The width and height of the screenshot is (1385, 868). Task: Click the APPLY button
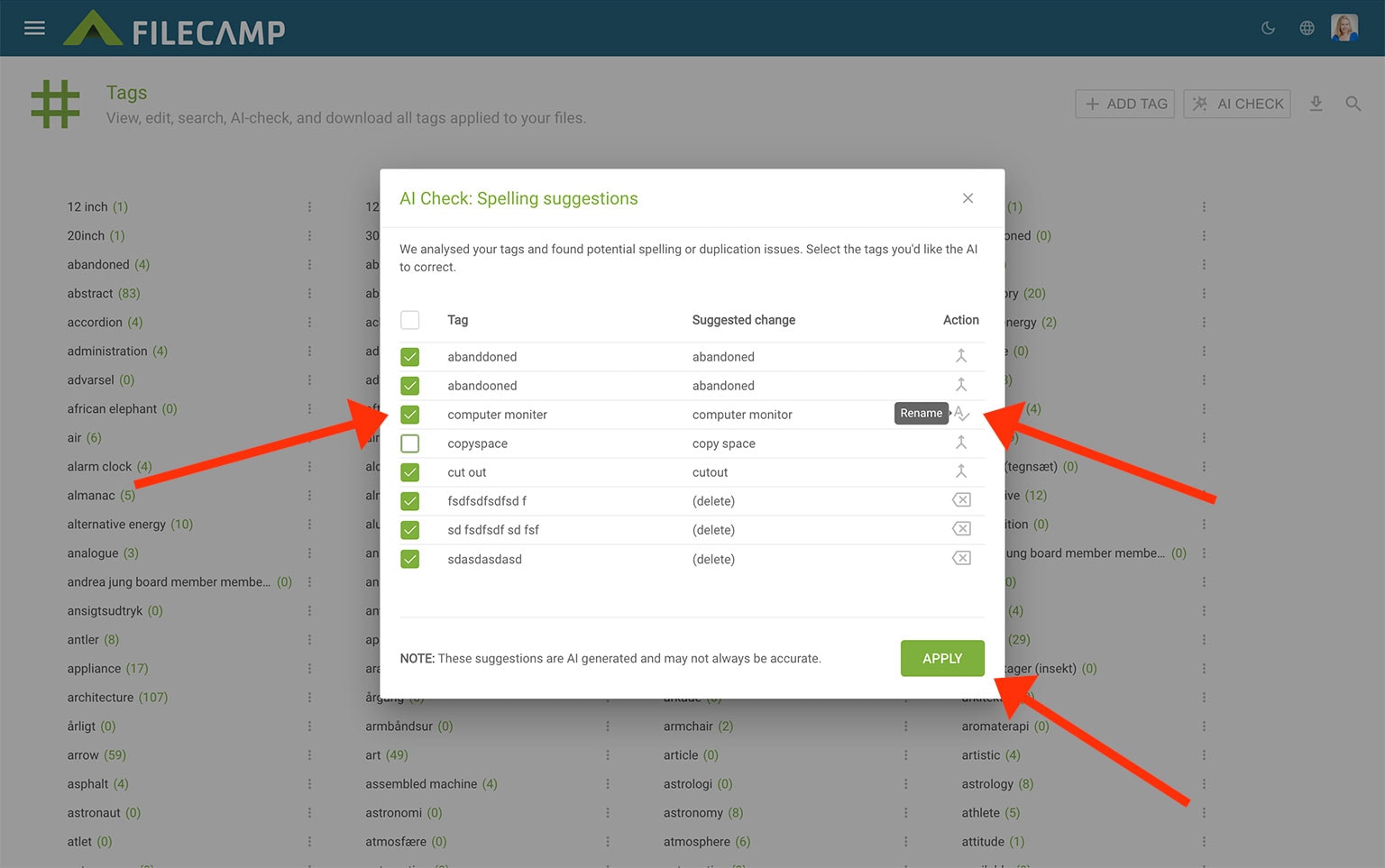[942, 658]
